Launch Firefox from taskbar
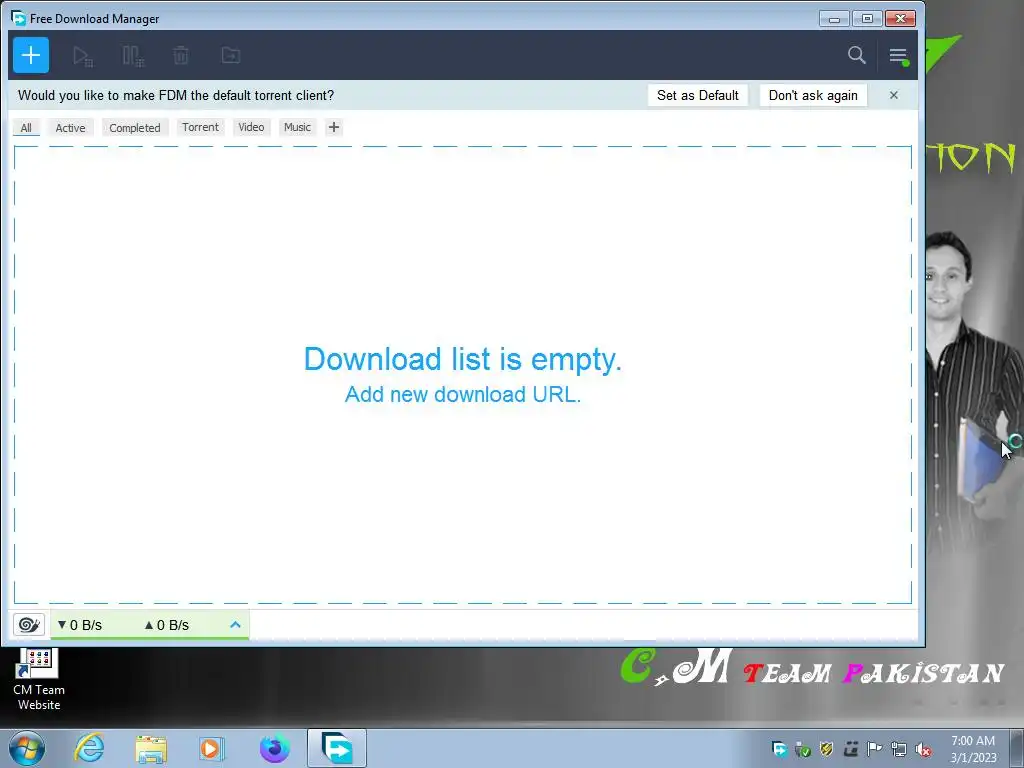 pos(274,748)
